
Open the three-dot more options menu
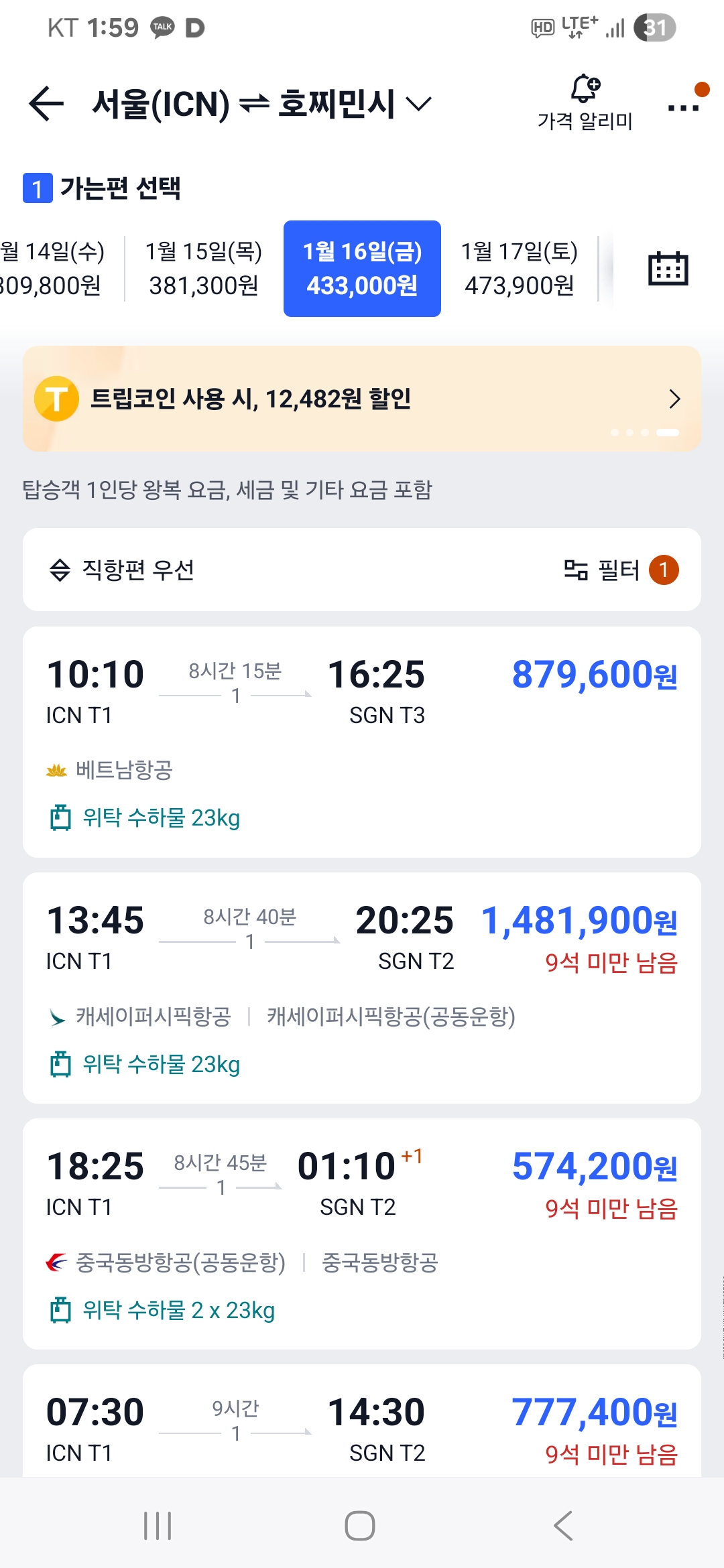tap(684, 107)
